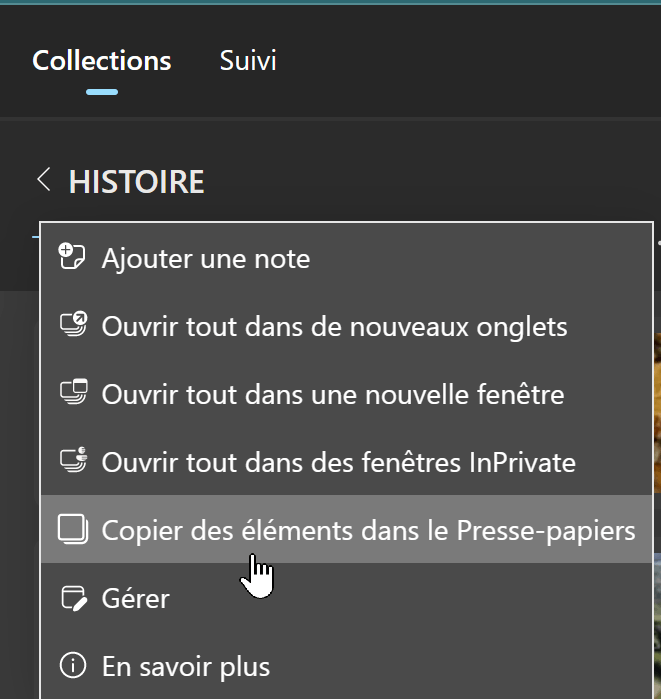
Task: Select 'Ajouter une note' menu entry
Action: click(x=205, y=259)
